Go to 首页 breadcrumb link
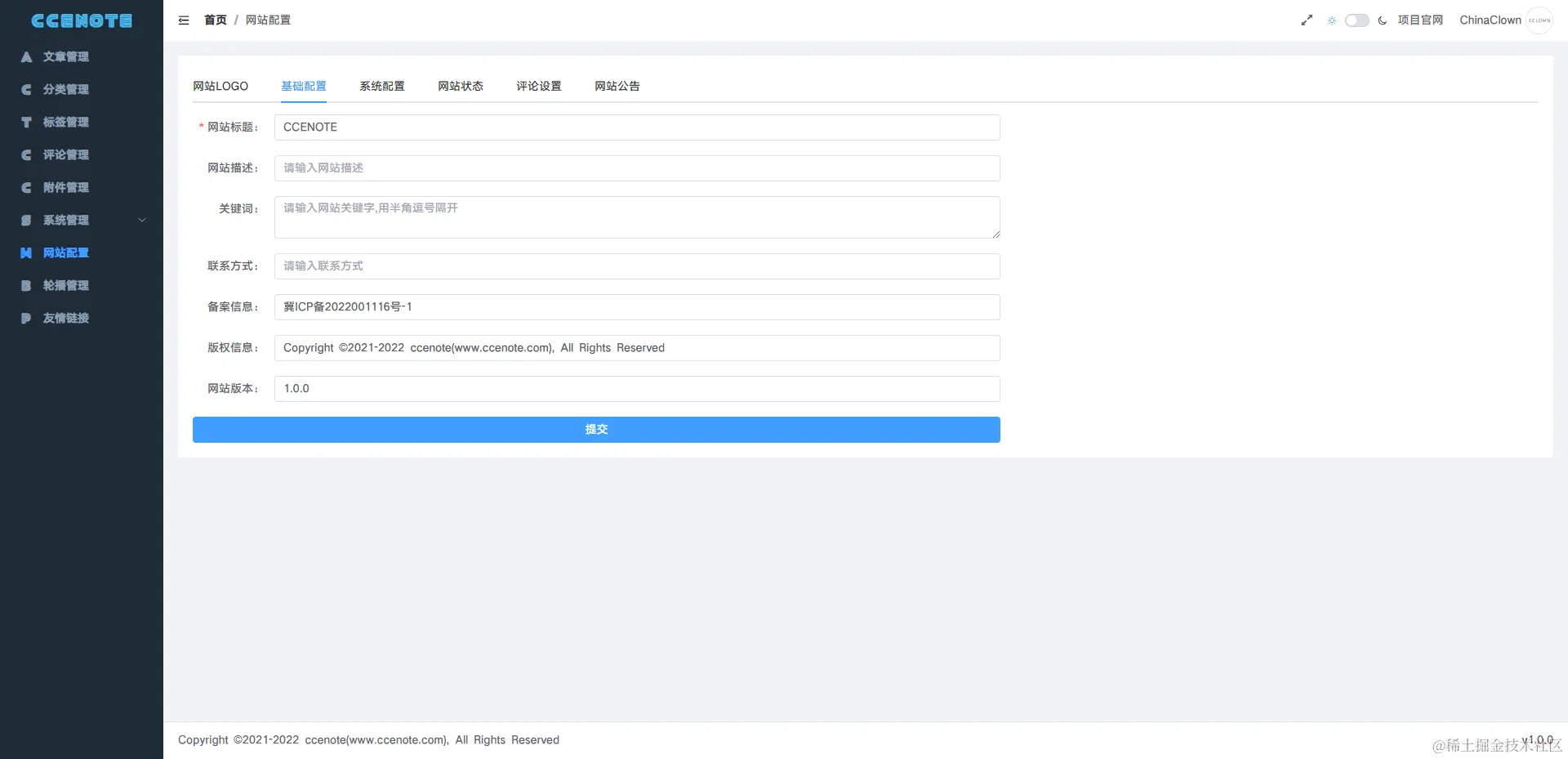This screenshot has width=1568, height=759. (216, 20)
